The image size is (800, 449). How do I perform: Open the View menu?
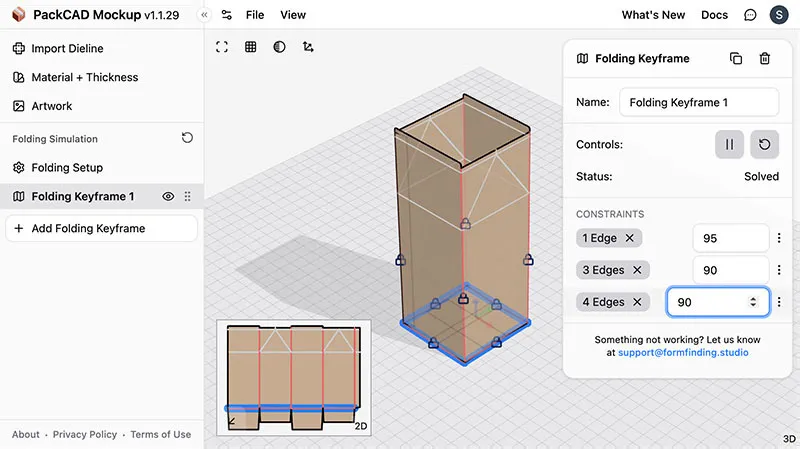[293, 15]
